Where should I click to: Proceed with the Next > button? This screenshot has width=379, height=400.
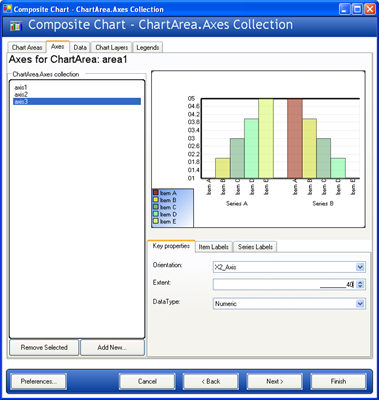275,381
